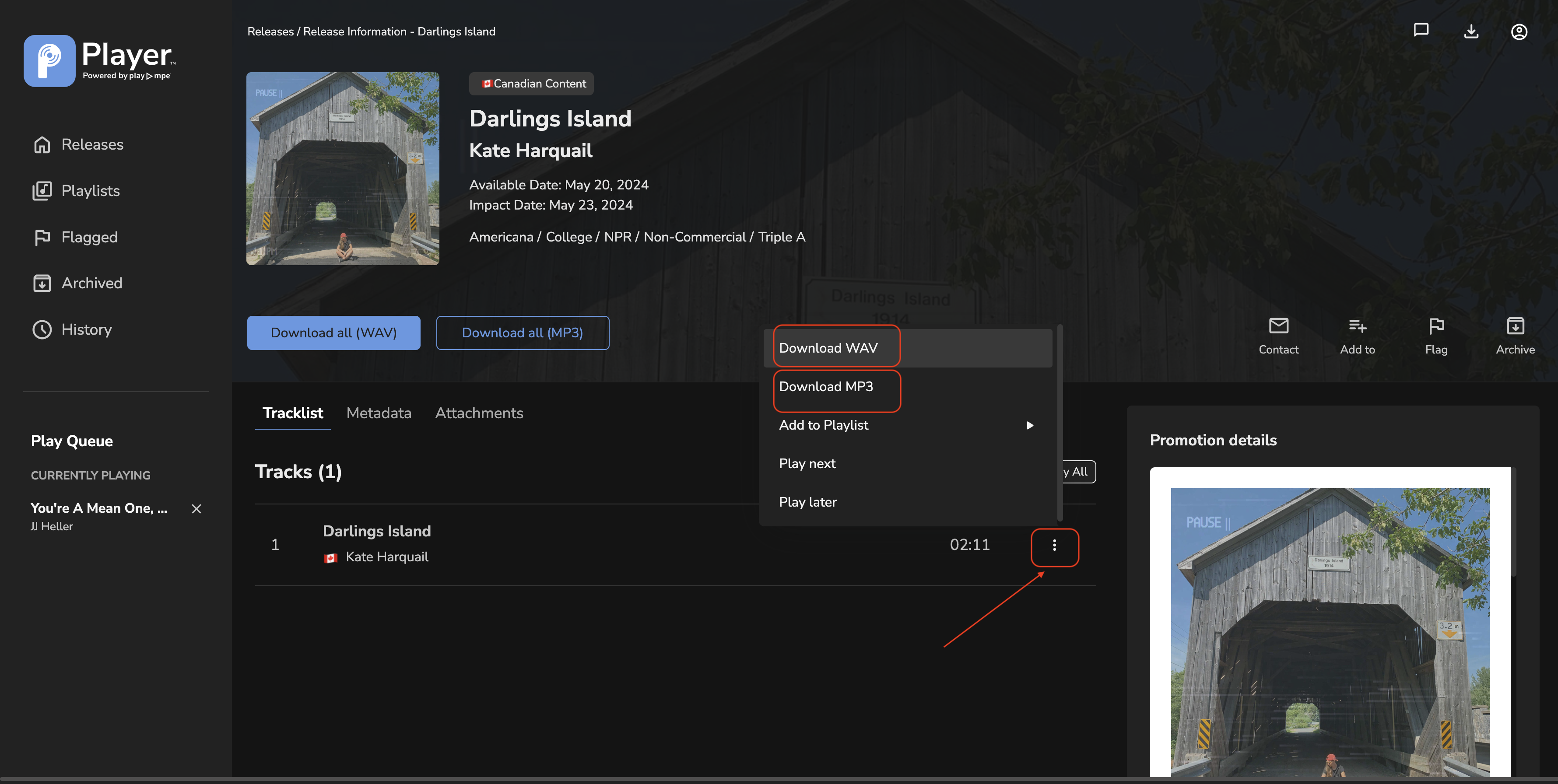The width and height of the screenshot is (1558, 784).
Task: Click artist Kate Harquail in track row
Action: [x=387, y=557]
